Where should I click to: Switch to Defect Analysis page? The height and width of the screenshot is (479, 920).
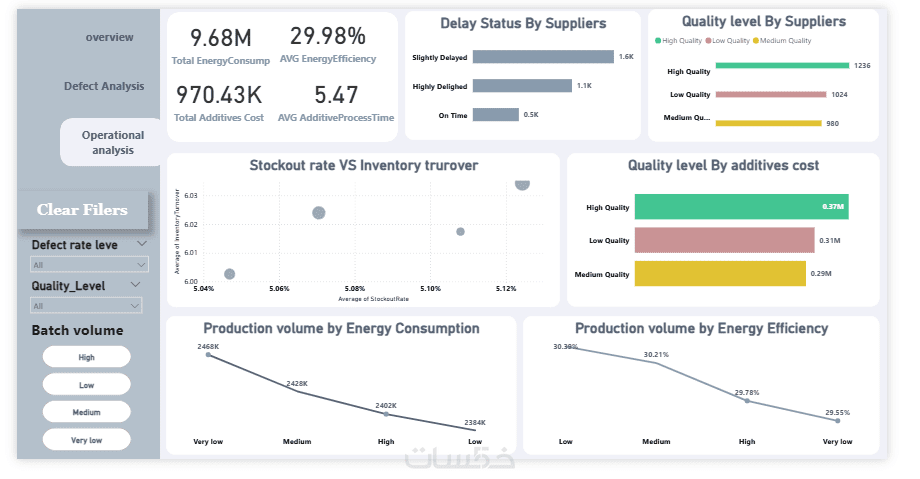click(x=104, y=86)
